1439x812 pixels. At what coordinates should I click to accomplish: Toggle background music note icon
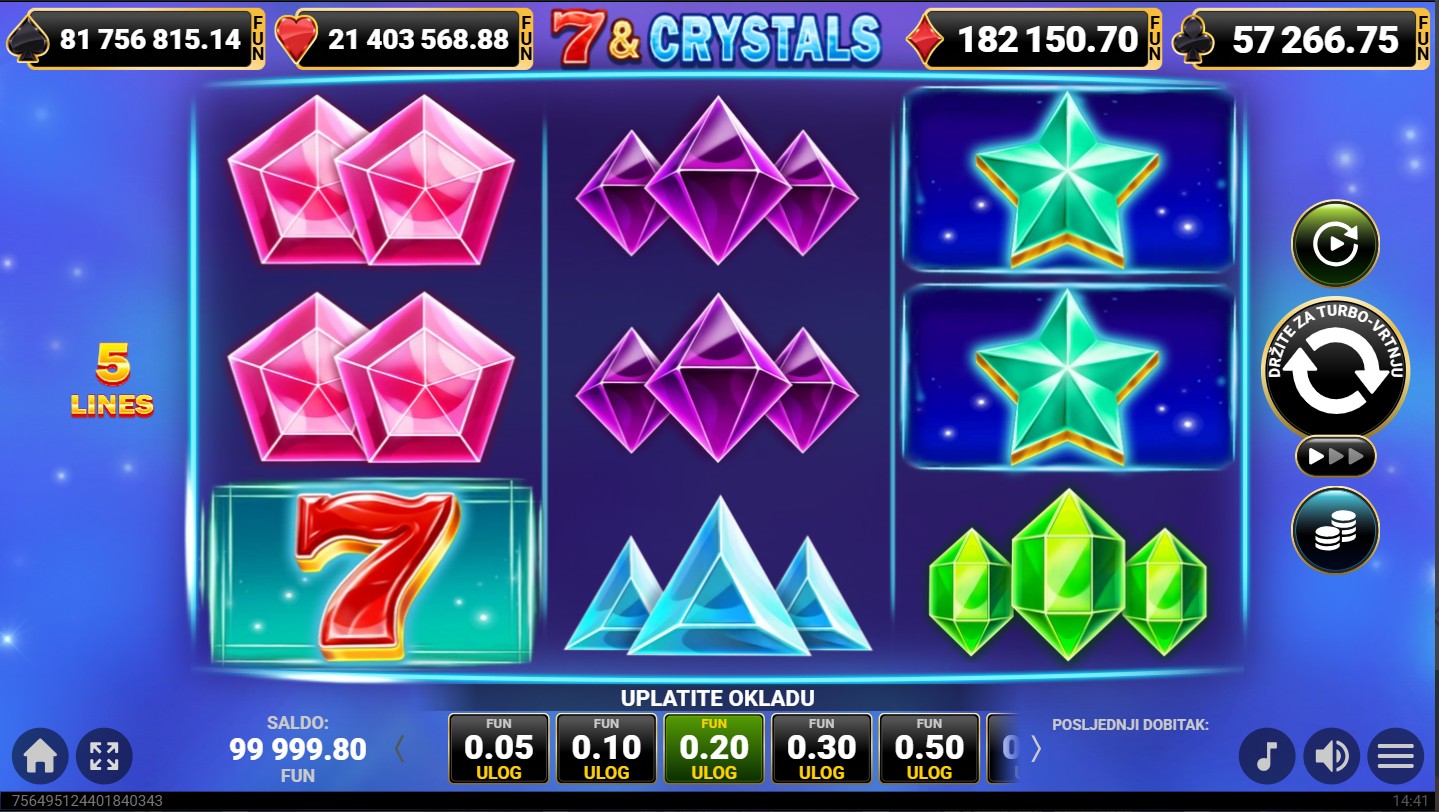pos(1267,755)
